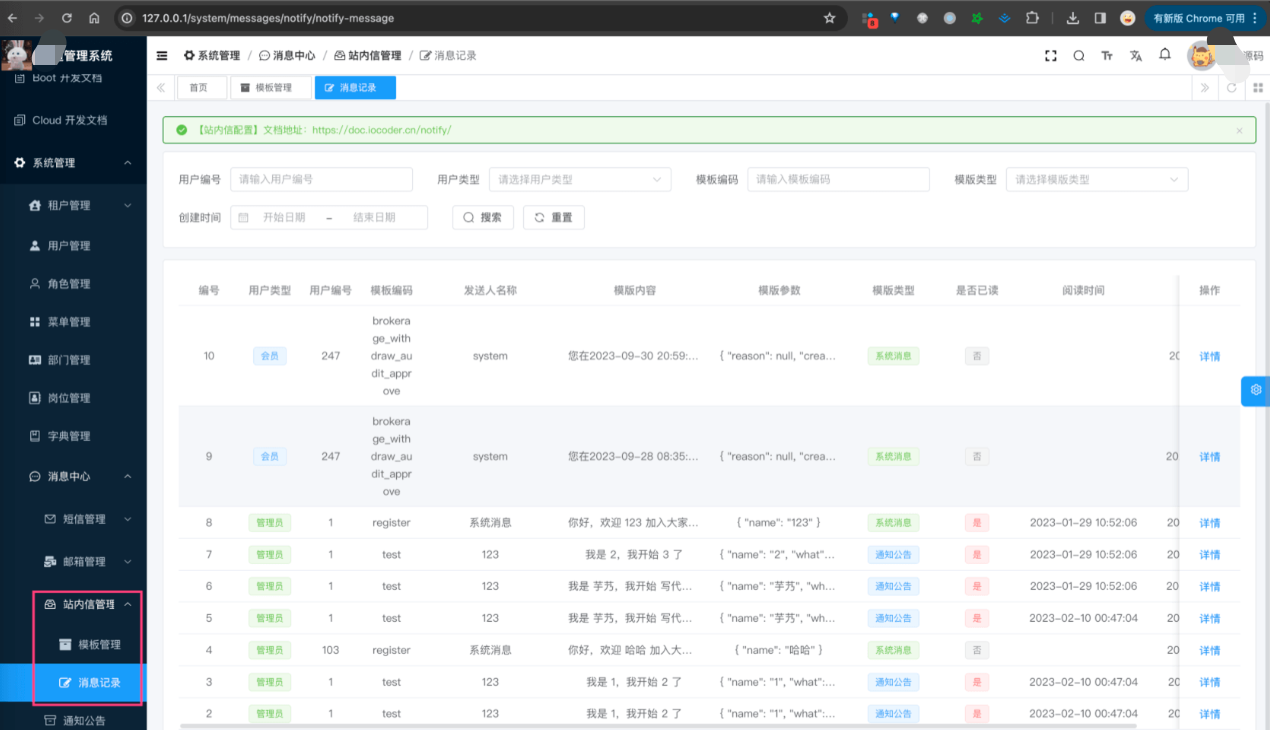Expand 邮箱管理 sidebar submenu
1270x730 pixels.
pos(73,562)
